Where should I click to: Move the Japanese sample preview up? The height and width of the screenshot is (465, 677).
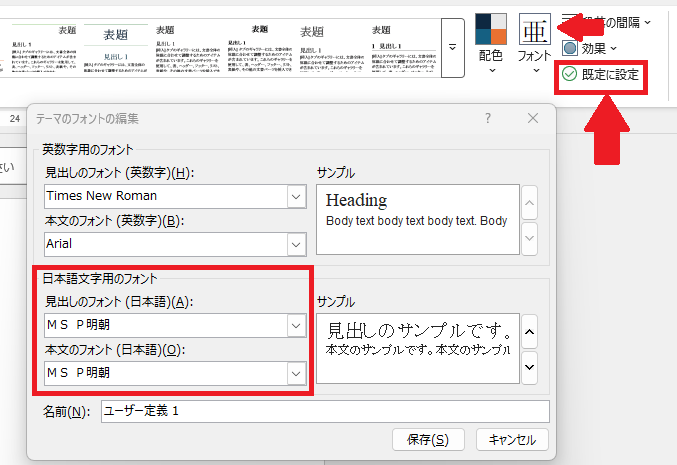pyautogui.click(x=530, y=332)
